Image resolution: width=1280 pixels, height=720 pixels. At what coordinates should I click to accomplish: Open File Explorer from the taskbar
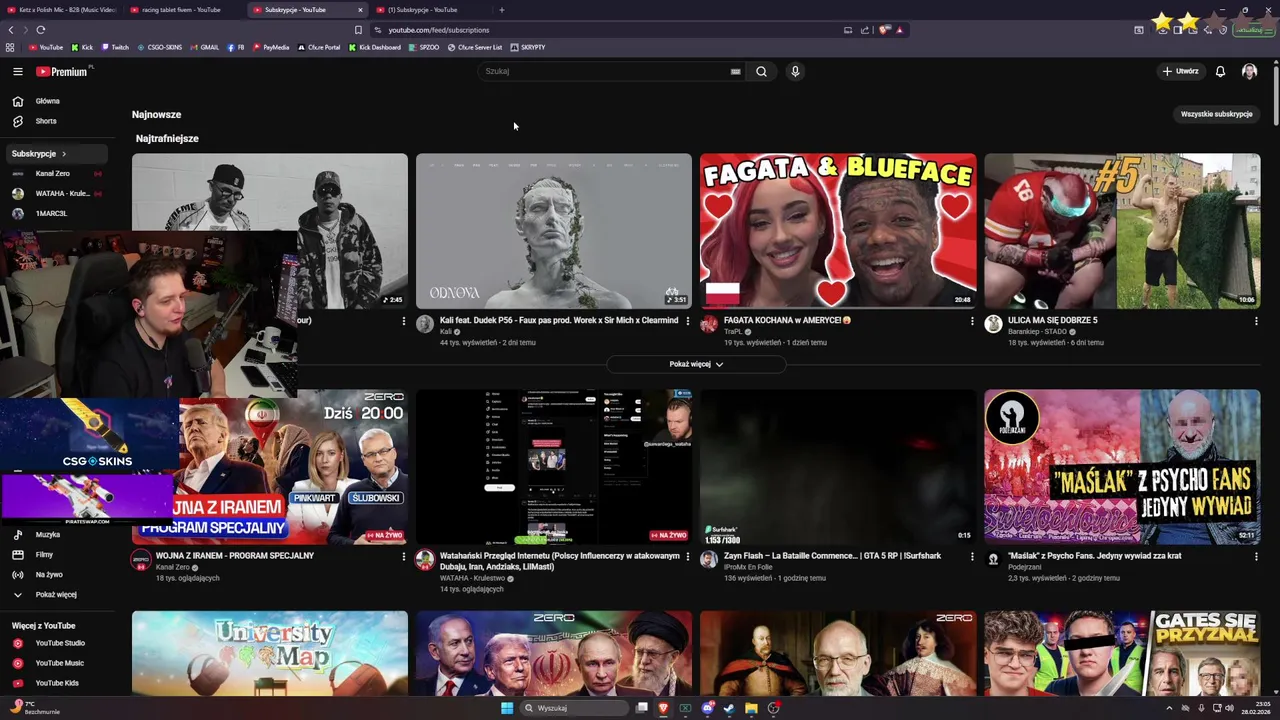[x=751, y=708]
